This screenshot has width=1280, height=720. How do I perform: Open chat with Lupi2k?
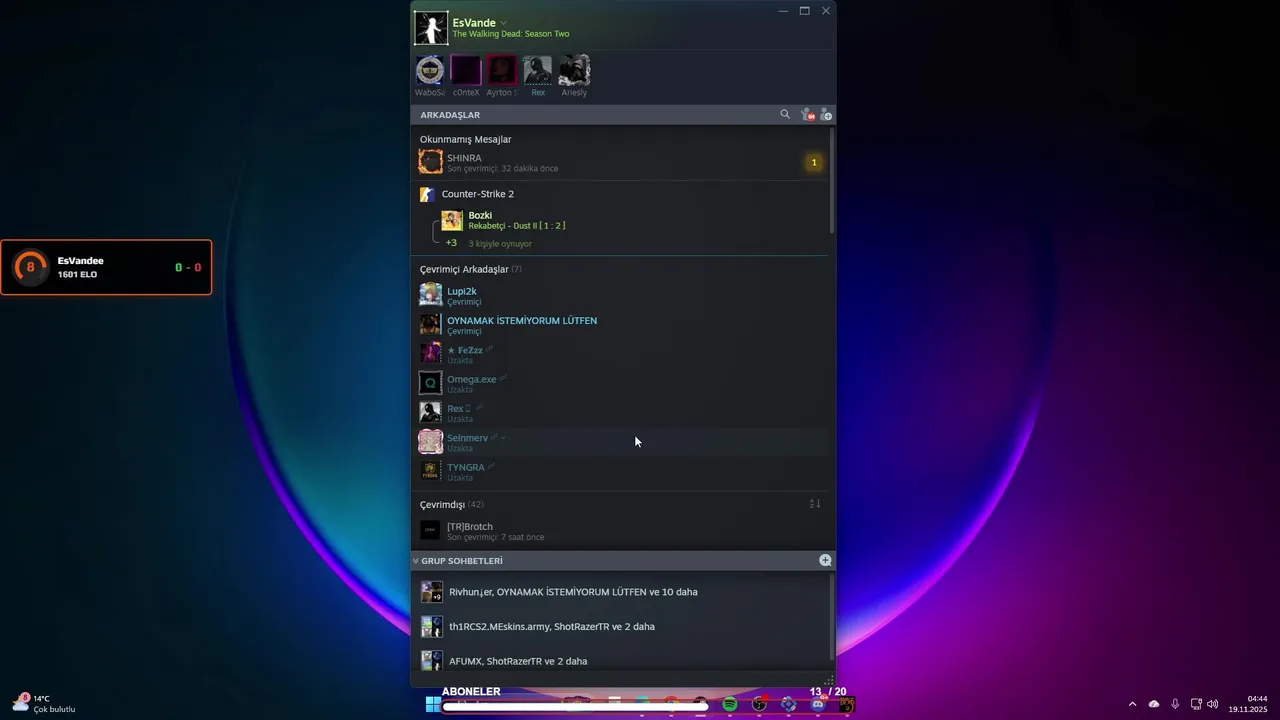[x=622, y=295]
